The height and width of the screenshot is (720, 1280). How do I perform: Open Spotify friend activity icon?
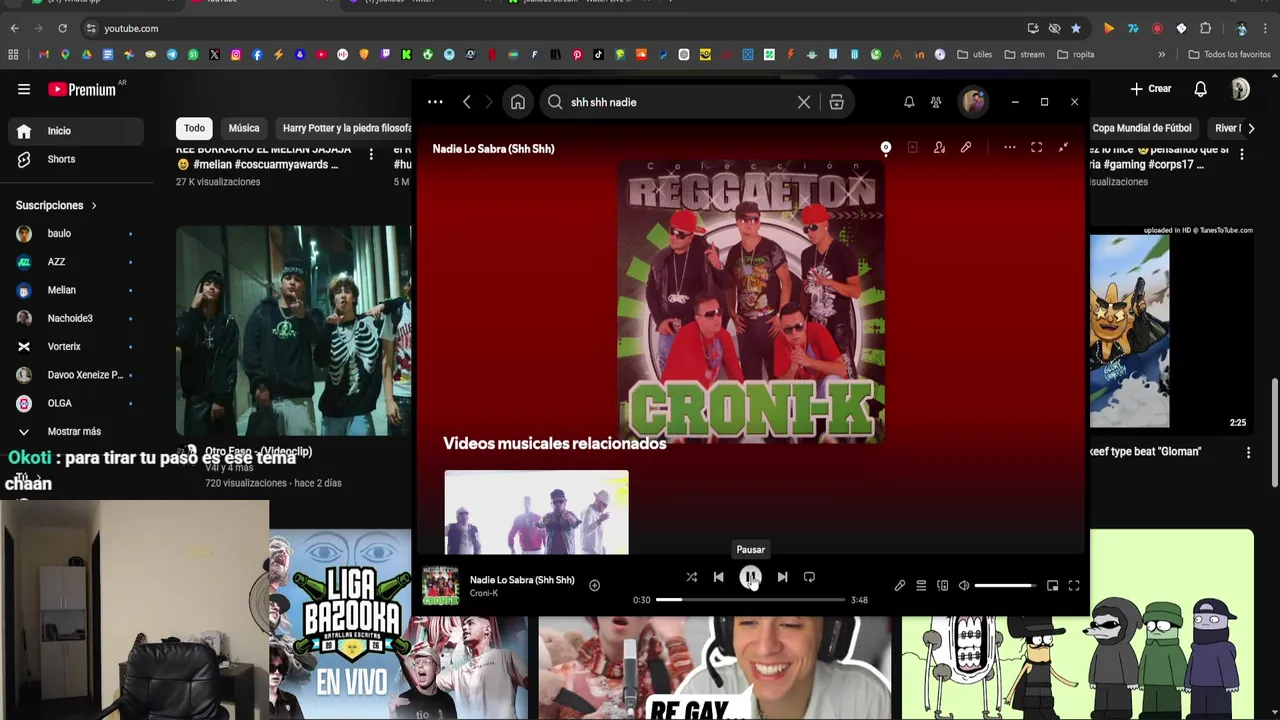[x=936, y=102]
